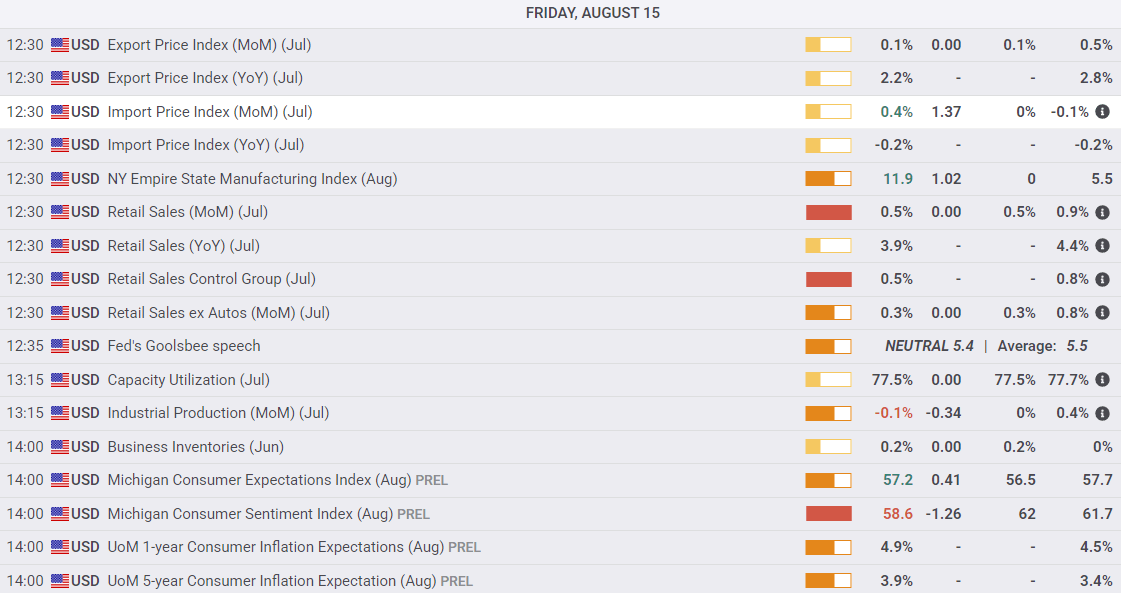Expand UoM 1-year Consumer Inflation Expectations row
The width and height of the screenshot is (1121, 593).
coord(560,547)
